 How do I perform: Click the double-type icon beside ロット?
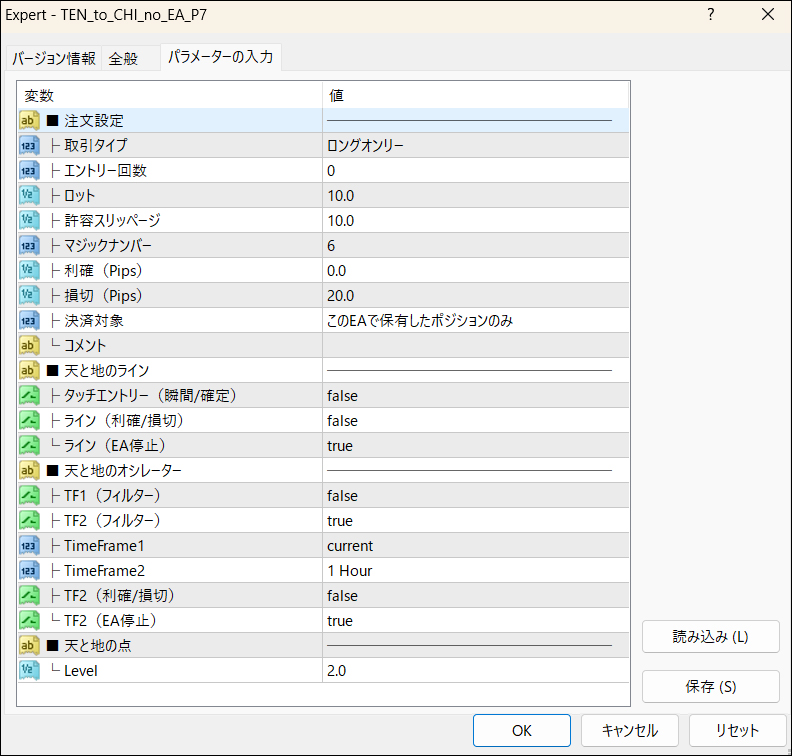[x=29, y=195]
